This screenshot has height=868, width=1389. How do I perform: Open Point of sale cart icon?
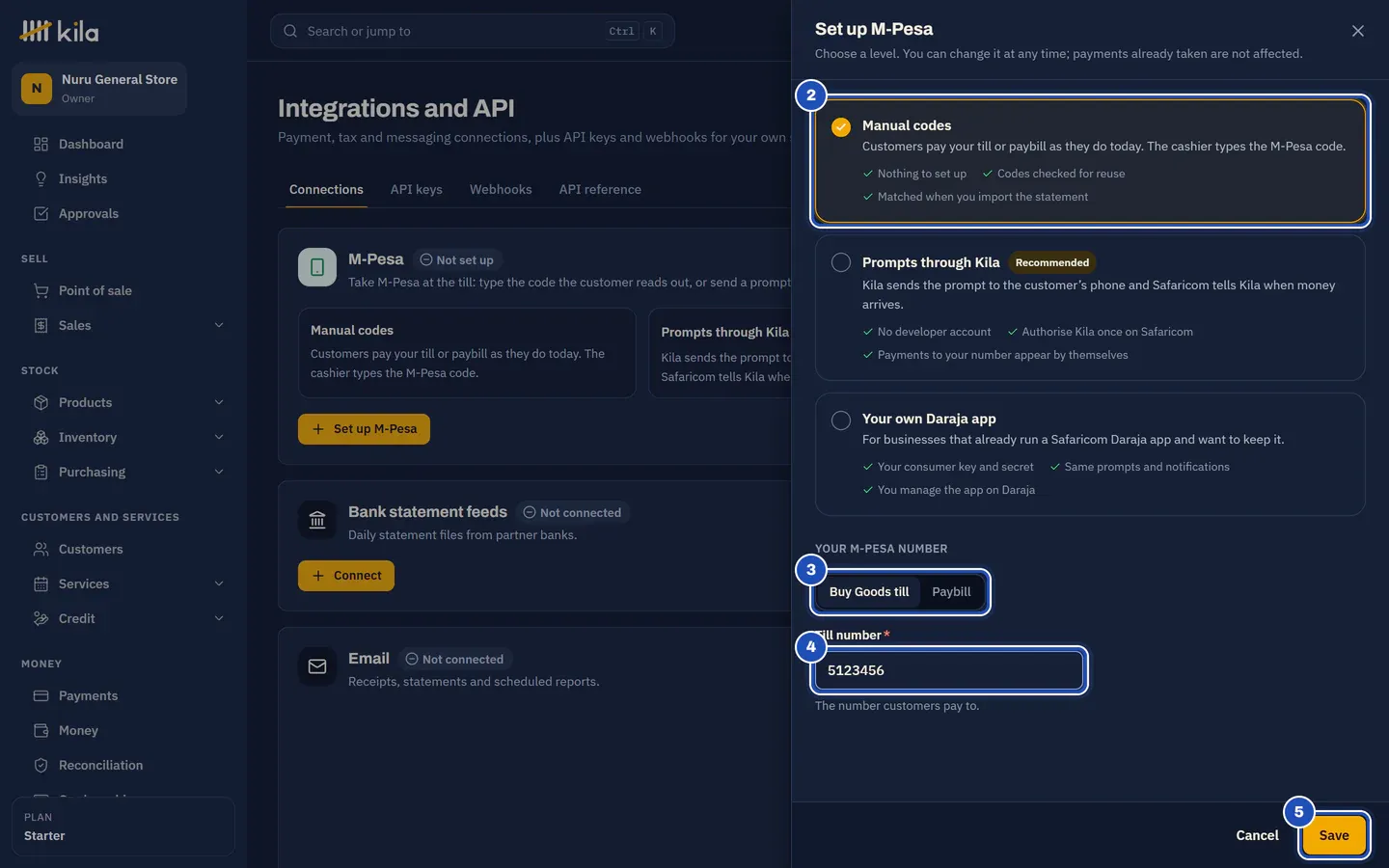41,290
